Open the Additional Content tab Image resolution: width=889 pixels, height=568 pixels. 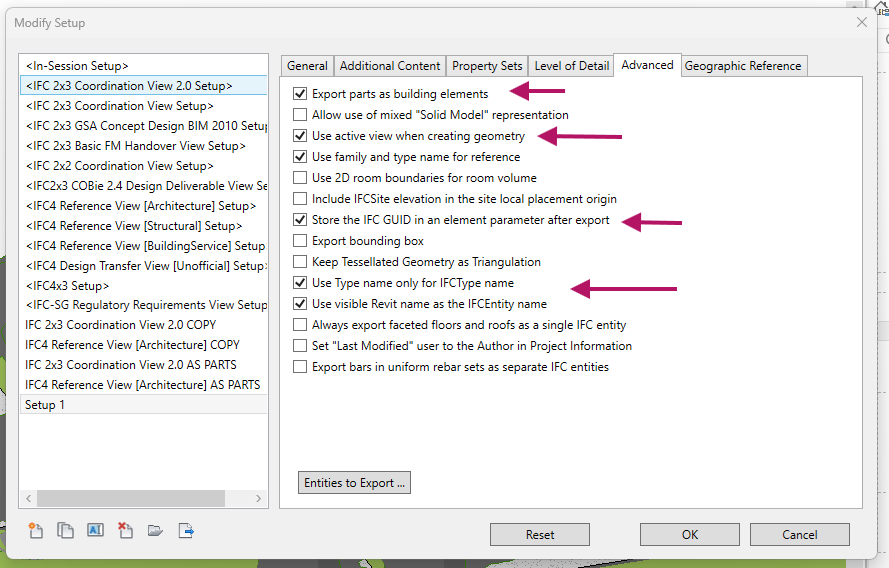pos(390,66)
